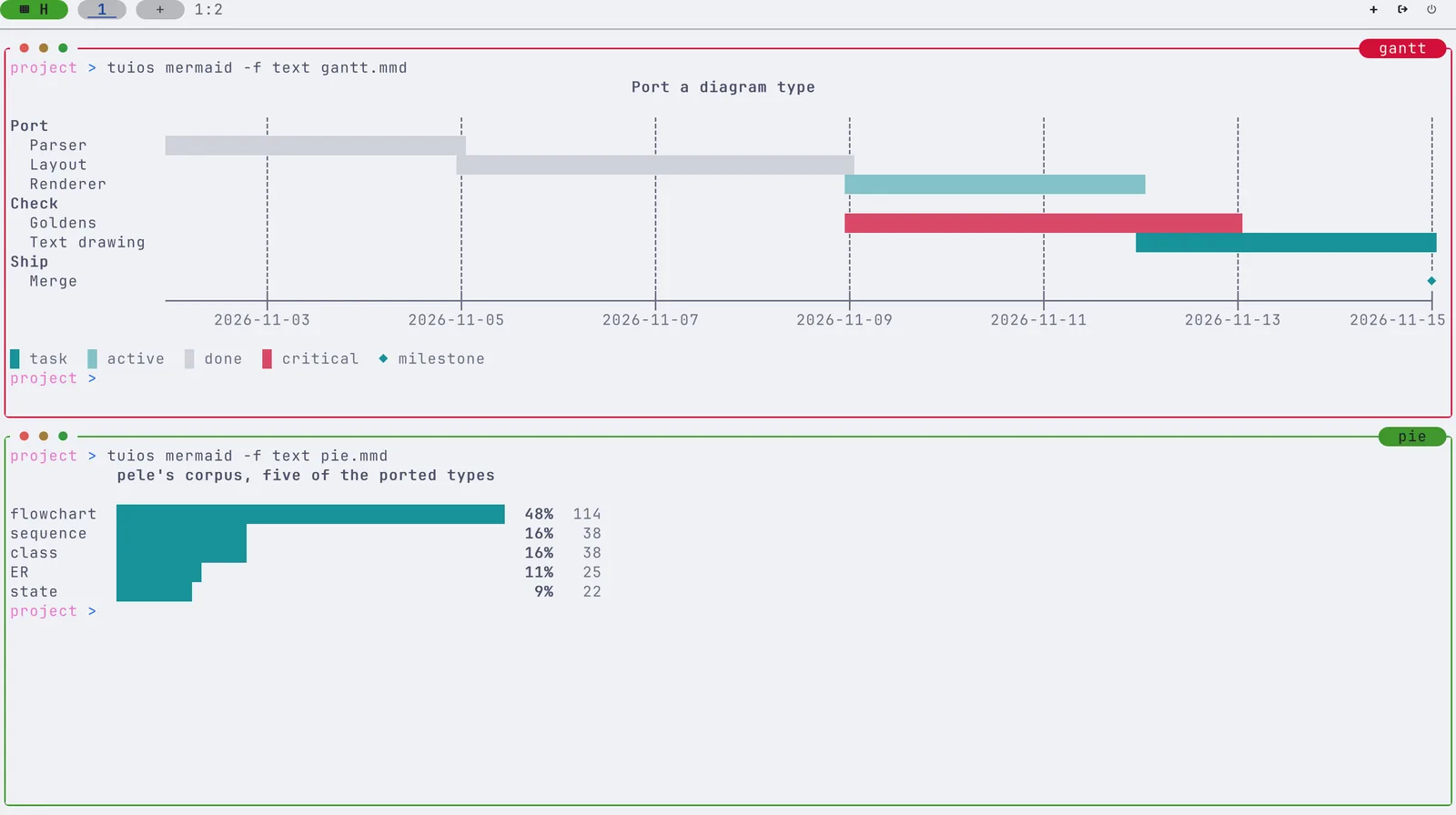Click the prompt line in gantt terminal

53,378
